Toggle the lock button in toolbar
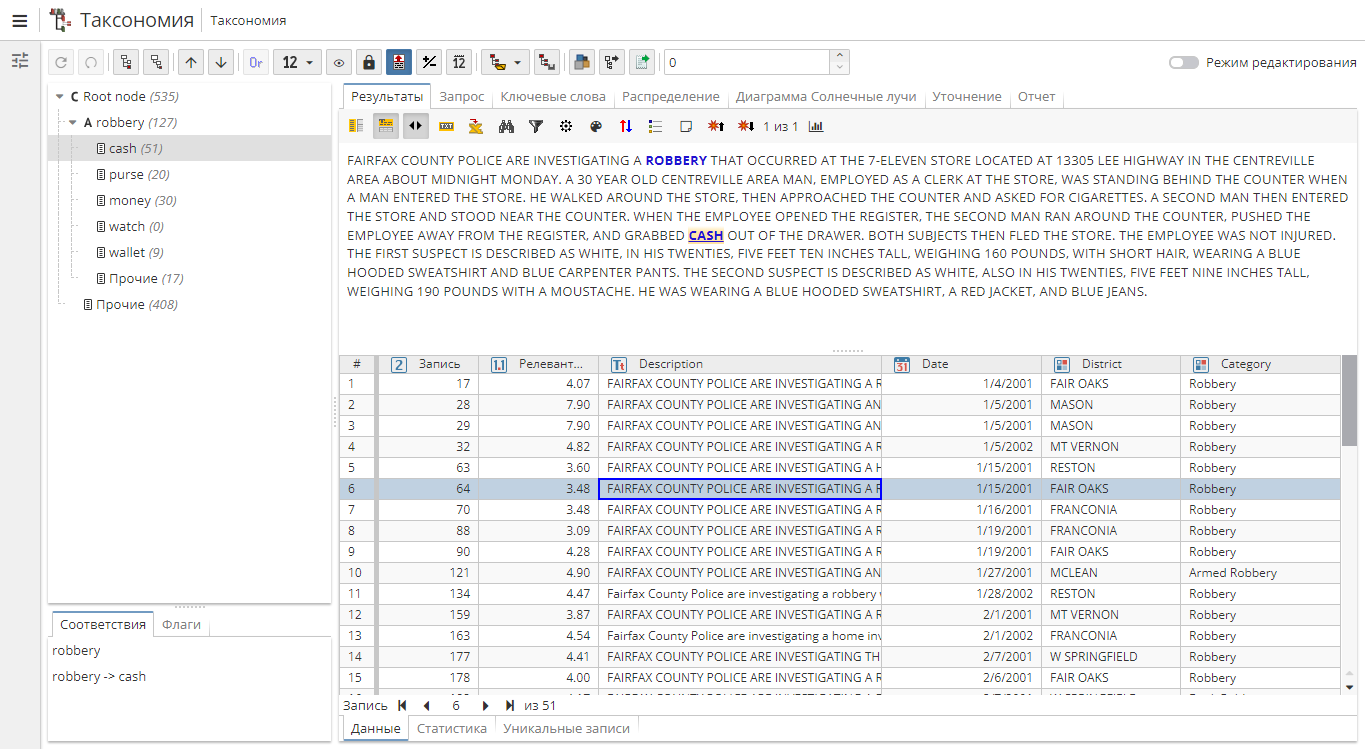This screenshot has width=1365, height=749. 369,63
